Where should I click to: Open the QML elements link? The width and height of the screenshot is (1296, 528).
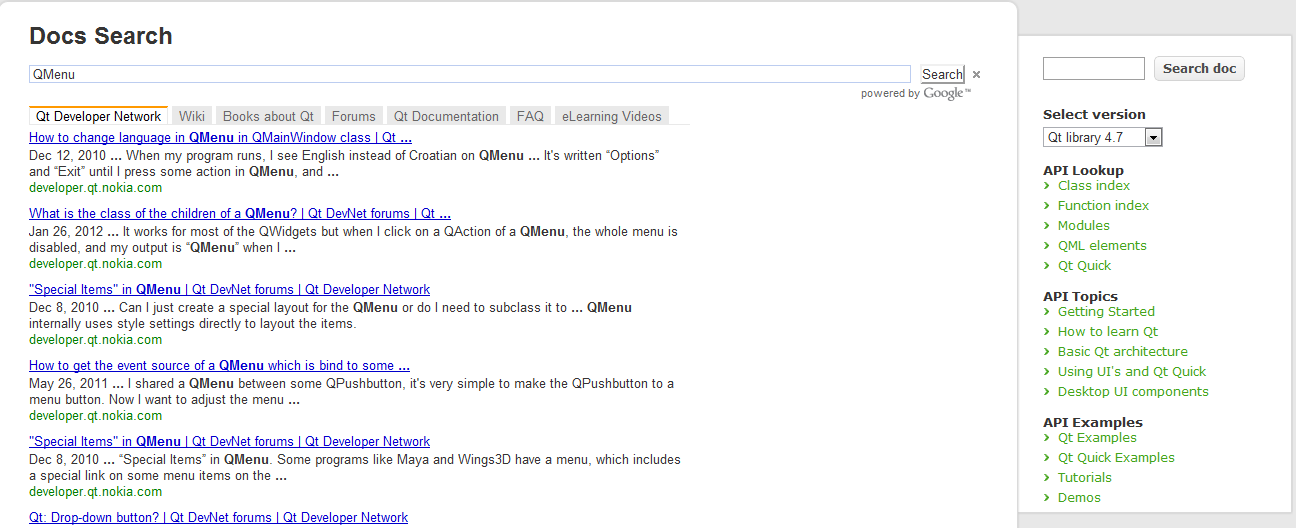point(1102,246)
